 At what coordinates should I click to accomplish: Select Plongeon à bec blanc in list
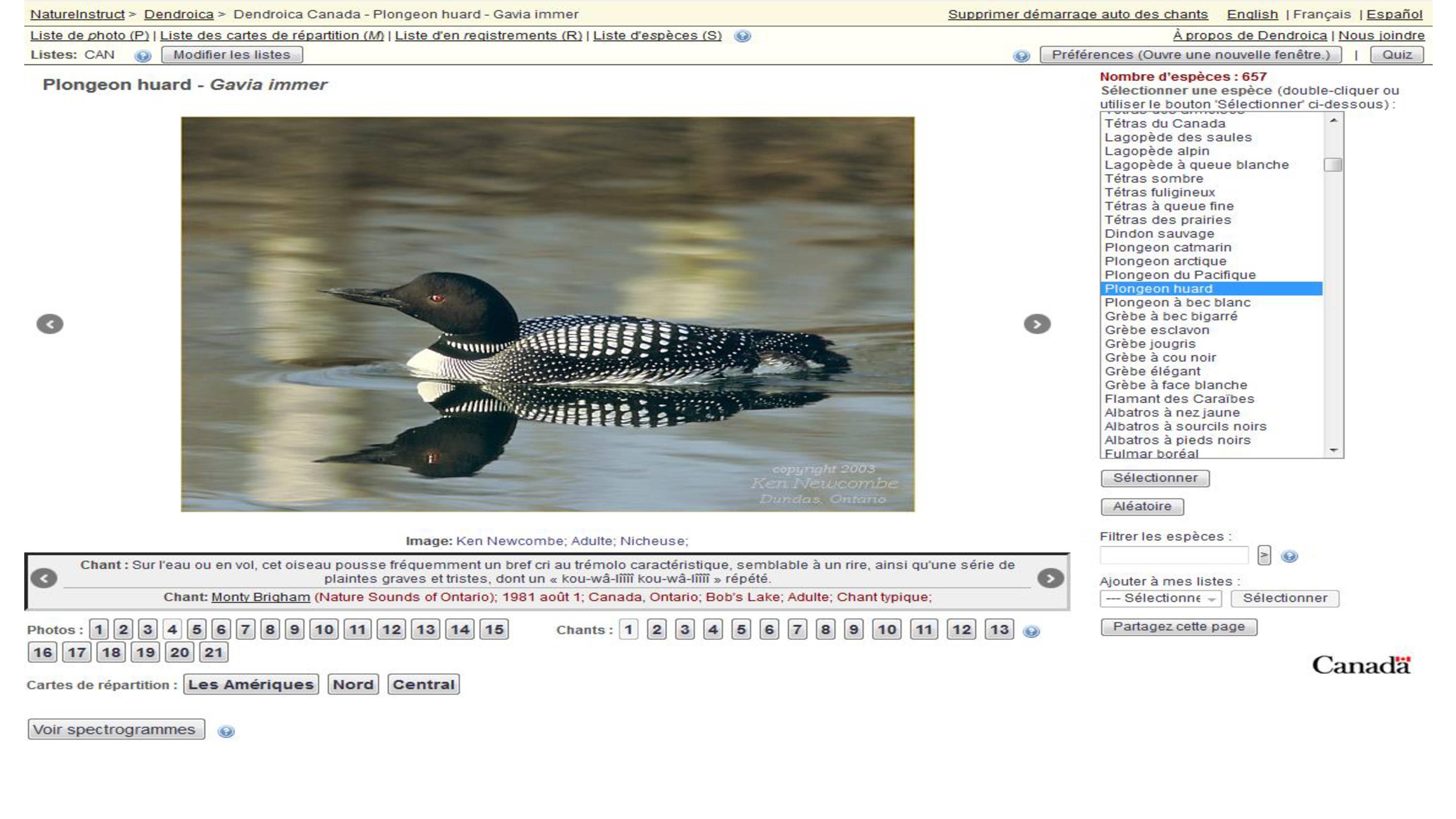[1212, 302]
